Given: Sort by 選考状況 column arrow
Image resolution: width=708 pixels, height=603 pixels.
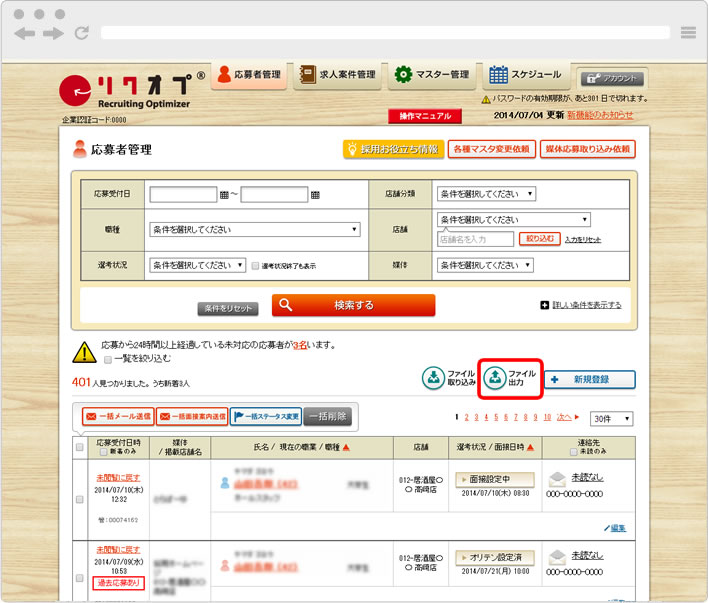Looking at the screenshot, I should click(x=531, y=447).
